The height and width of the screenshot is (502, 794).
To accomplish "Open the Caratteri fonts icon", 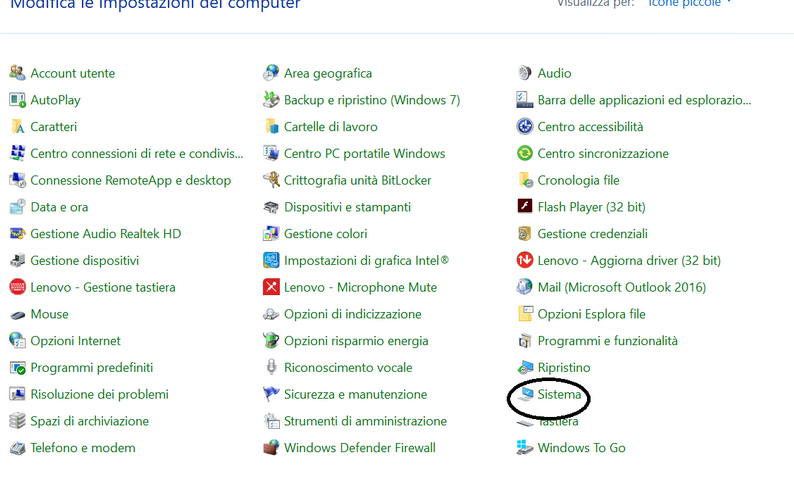I will pyautogui.click(x=17, y=127).
